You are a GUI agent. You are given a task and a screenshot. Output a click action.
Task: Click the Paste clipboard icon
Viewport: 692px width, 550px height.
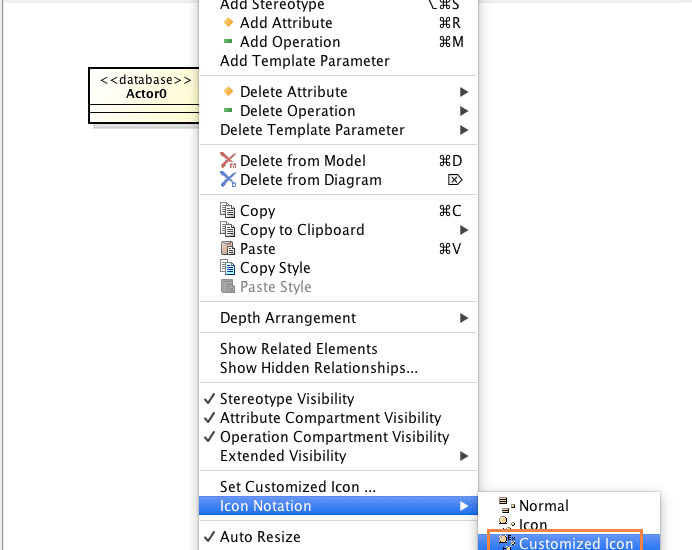[228, 249]
